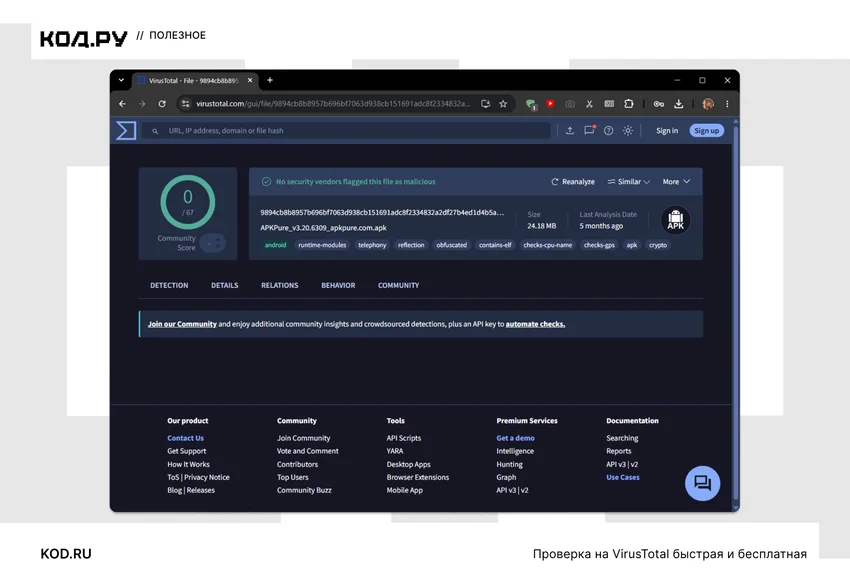
Task: Click the android tag
Action: point(275,245)
